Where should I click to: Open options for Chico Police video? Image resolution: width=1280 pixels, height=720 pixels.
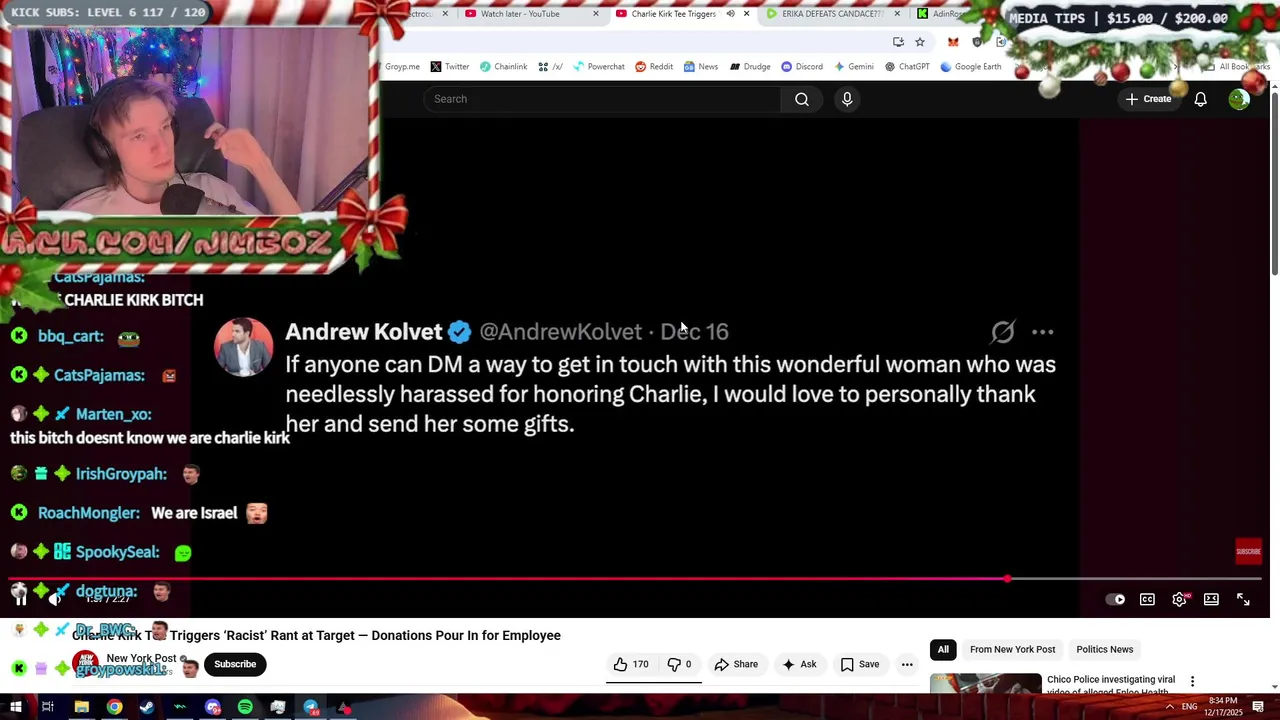pyautogui.click(x=1192, y=681)
